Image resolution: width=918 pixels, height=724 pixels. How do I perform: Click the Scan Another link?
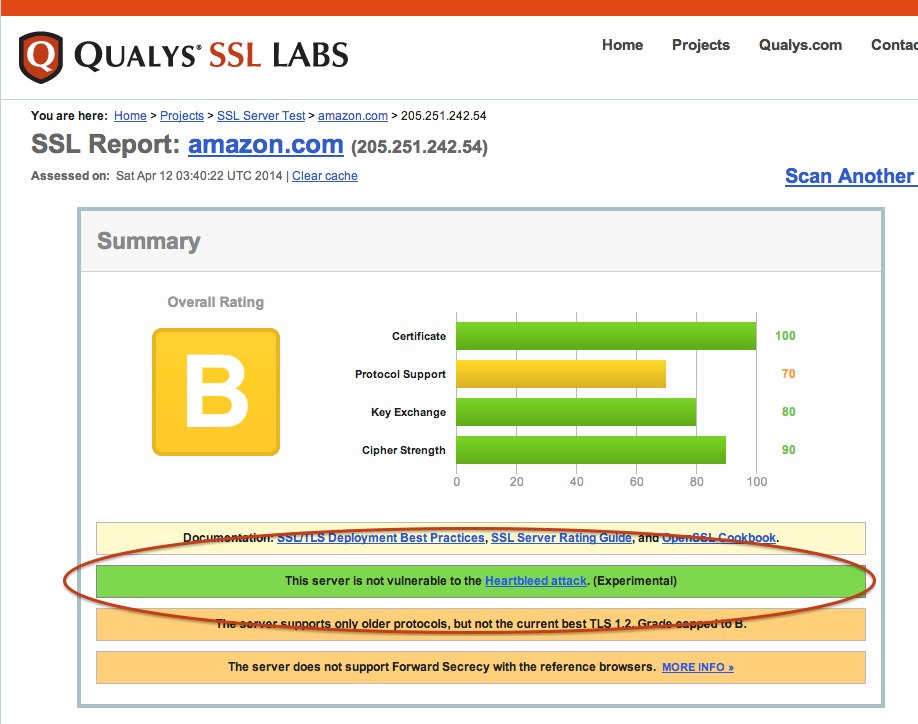coord(851,176)
